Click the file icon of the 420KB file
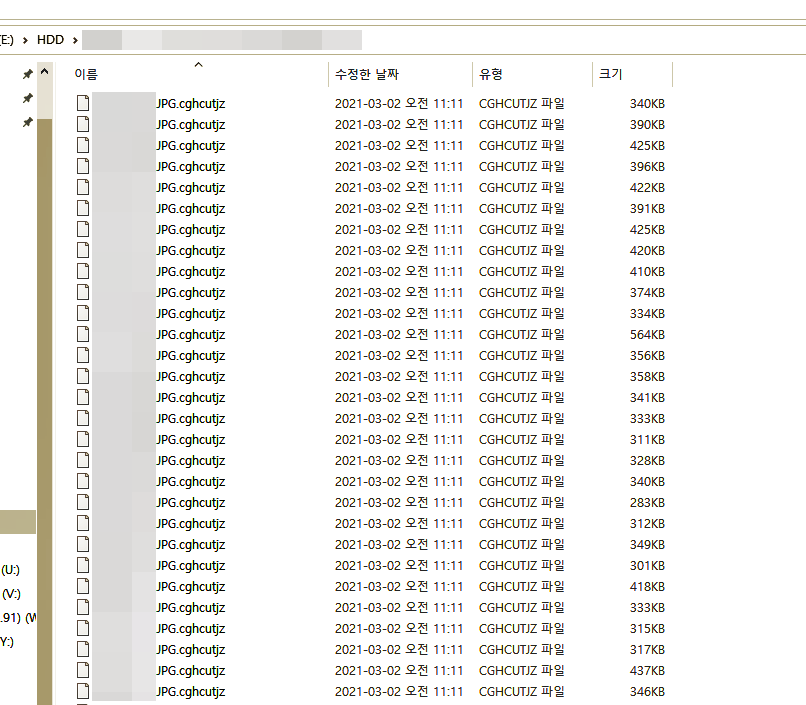Viewport: 806px width, 705px height. coord(83,251)
